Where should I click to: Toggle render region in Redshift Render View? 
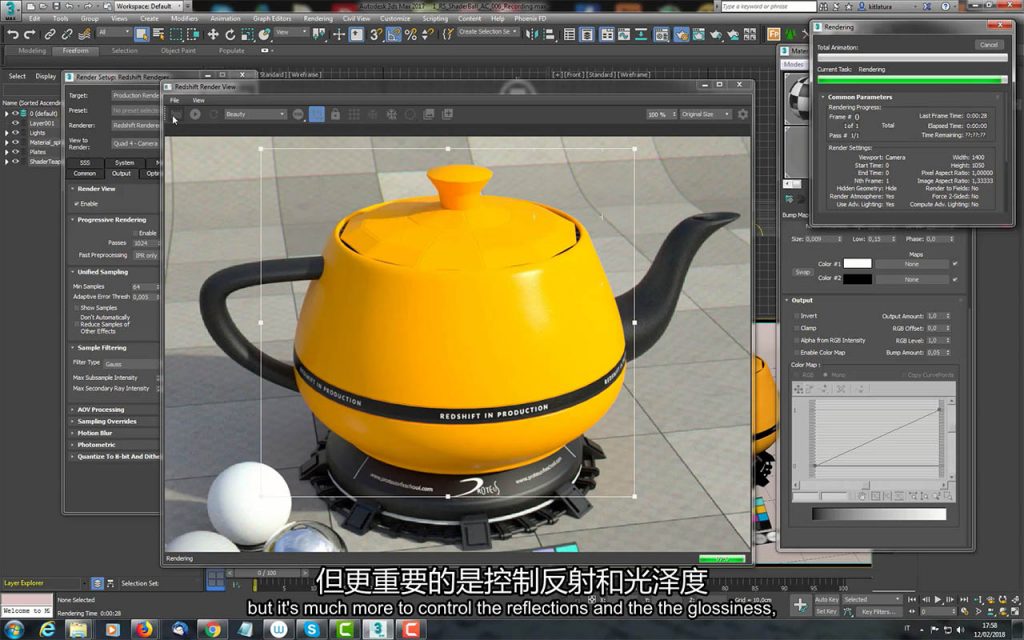(317, 114)
